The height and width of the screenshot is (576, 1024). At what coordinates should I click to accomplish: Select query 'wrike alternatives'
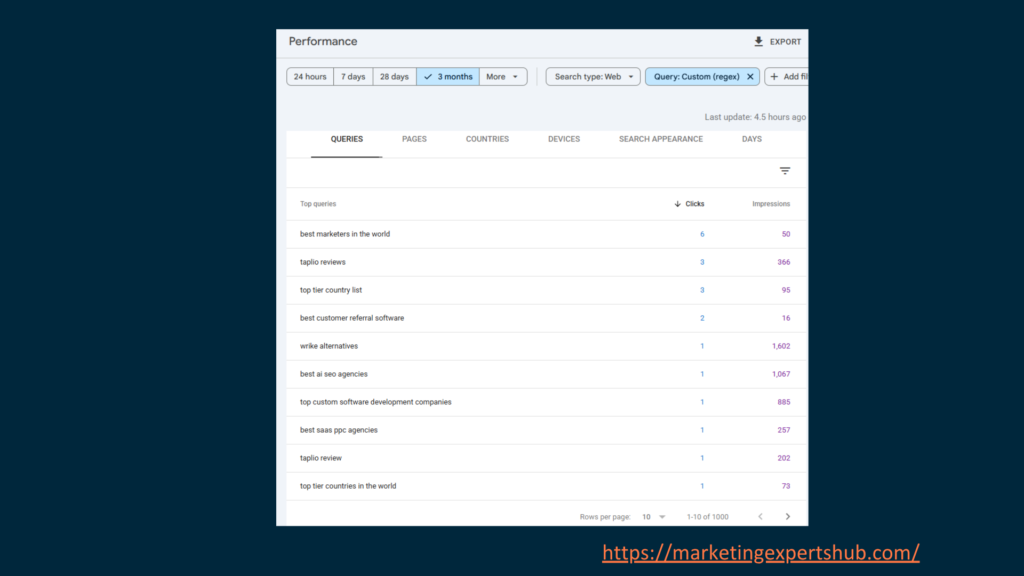pyautogui.click(x=328, y=346)
